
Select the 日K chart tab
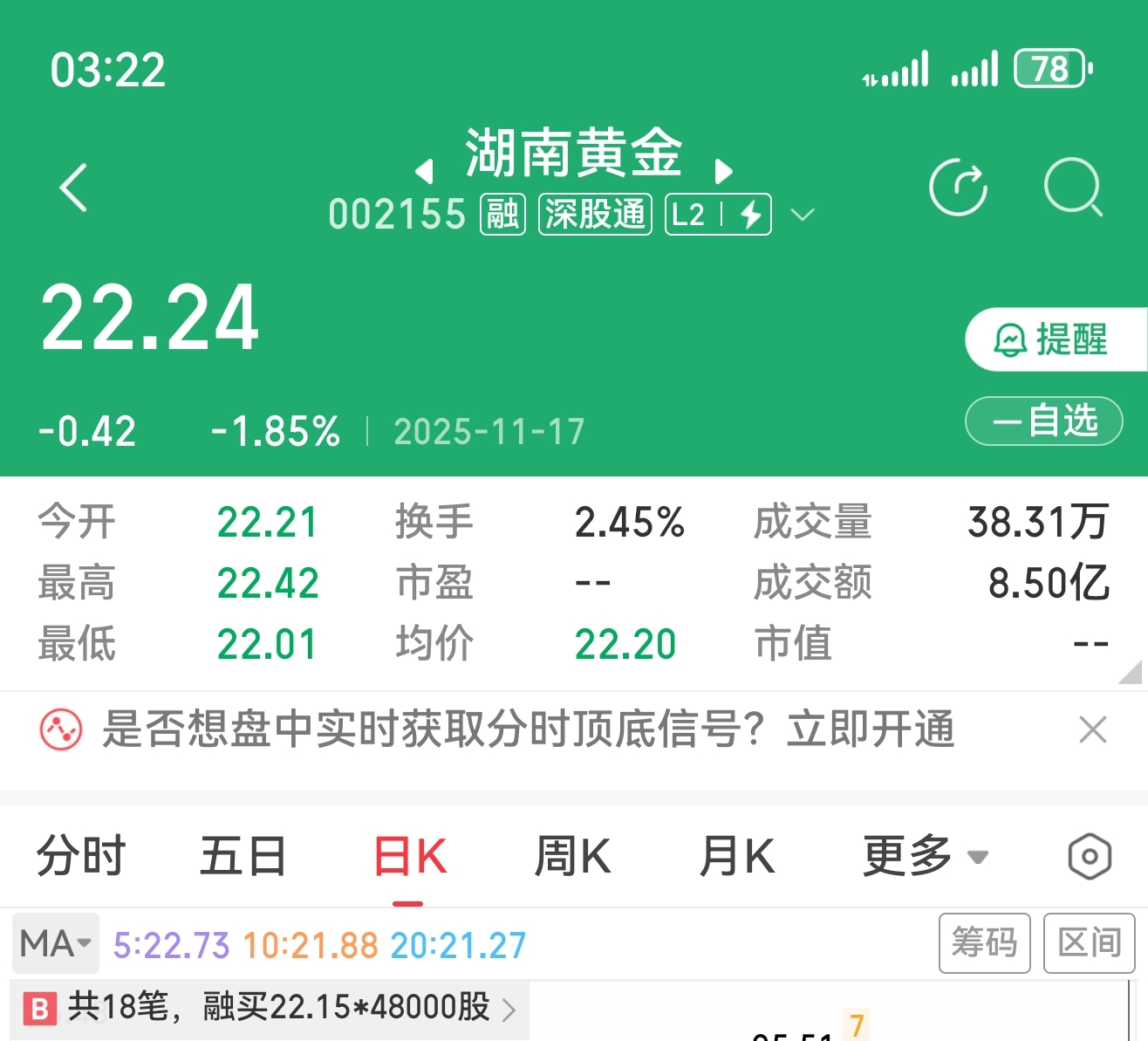tap(409, 856)
